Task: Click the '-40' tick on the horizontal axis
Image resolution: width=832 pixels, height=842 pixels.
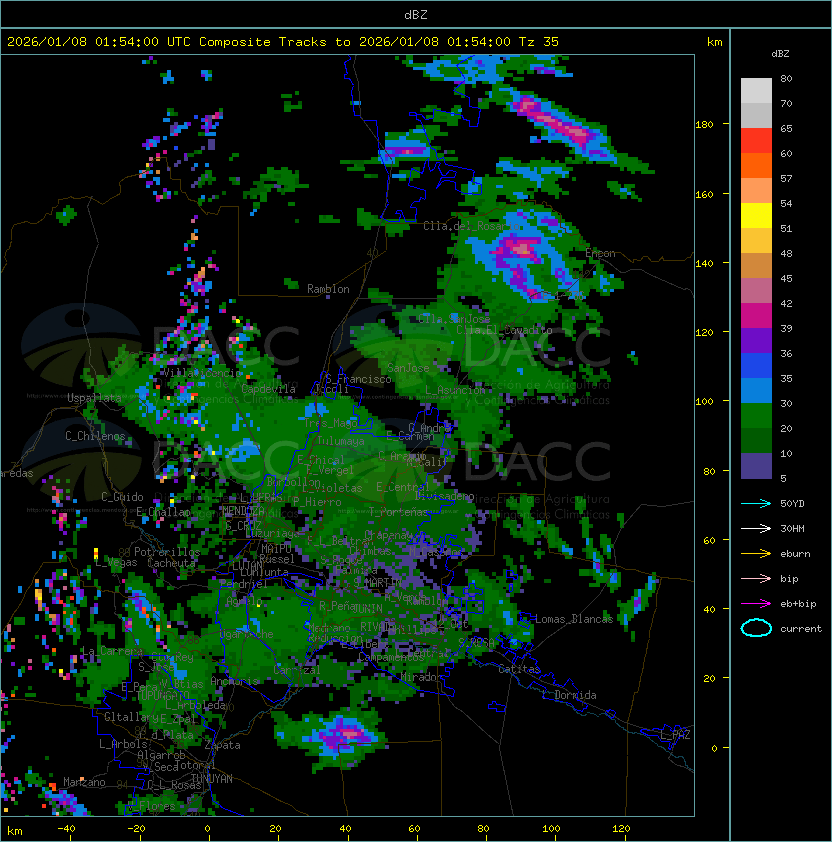Action: click(x=66, y=829)
